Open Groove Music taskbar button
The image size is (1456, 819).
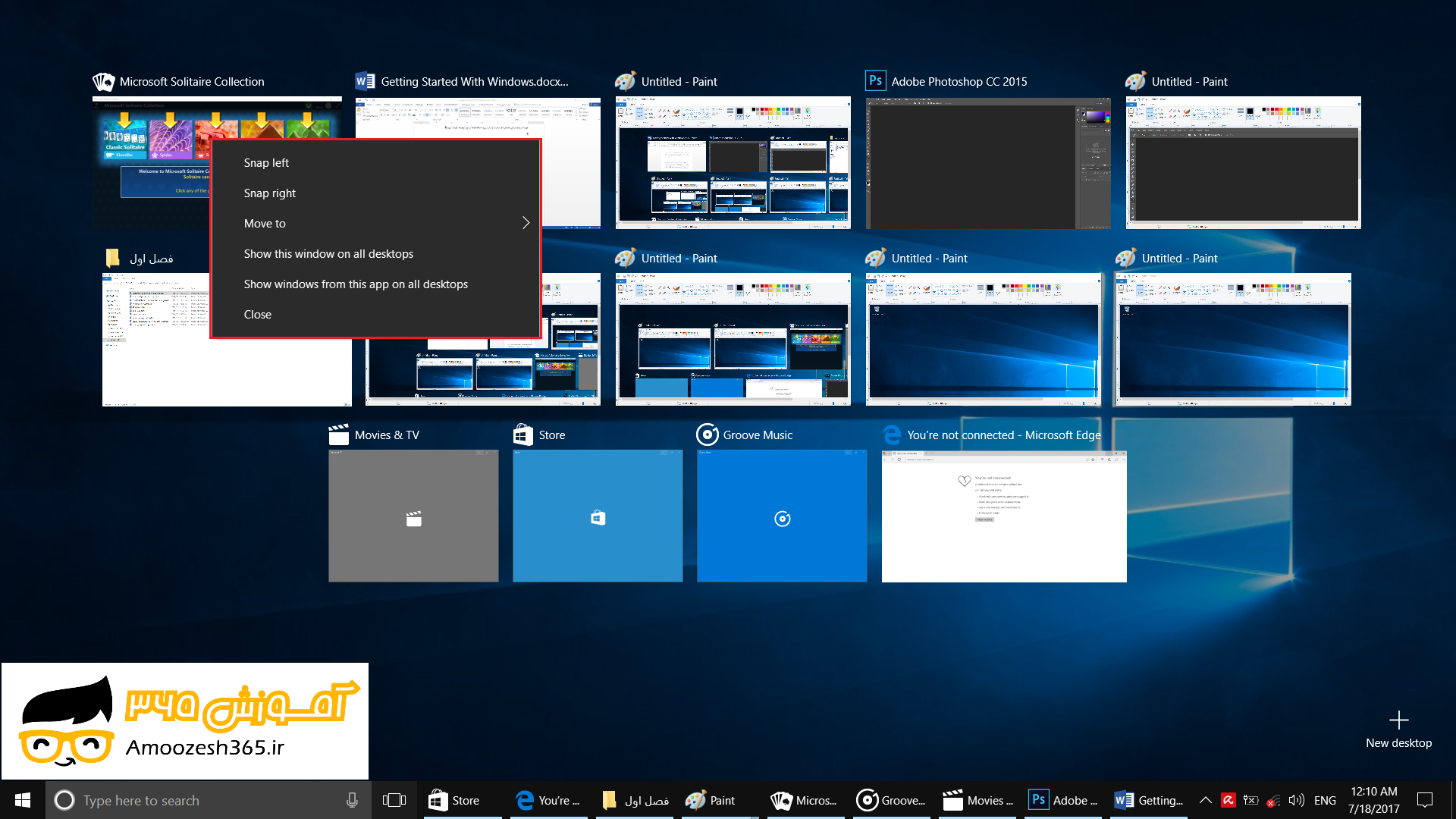pos(892,800)
